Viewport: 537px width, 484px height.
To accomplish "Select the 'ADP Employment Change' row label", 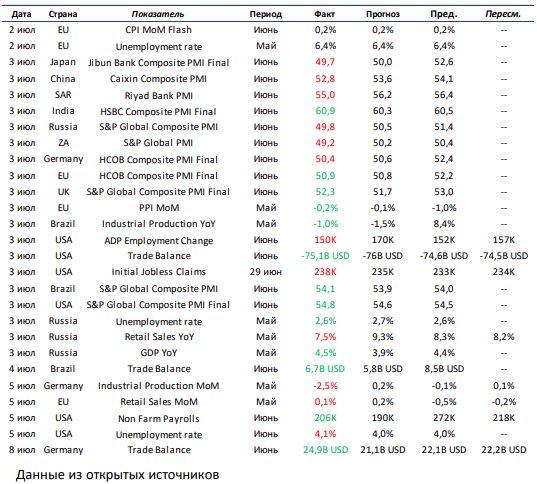I will click(x=159, y=241).
